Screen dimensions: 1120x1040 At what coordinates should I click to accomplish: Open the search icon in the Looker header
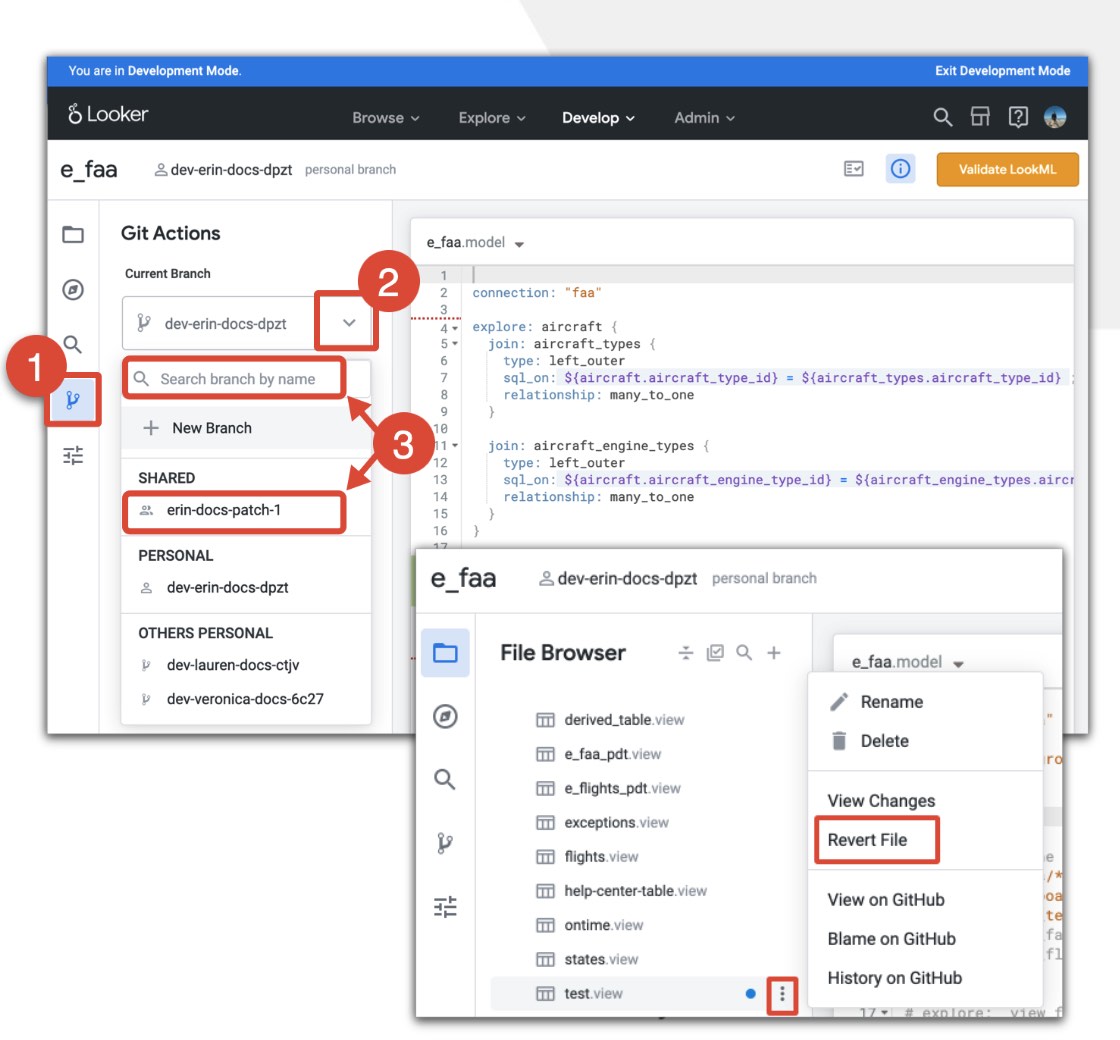[943, 117]
